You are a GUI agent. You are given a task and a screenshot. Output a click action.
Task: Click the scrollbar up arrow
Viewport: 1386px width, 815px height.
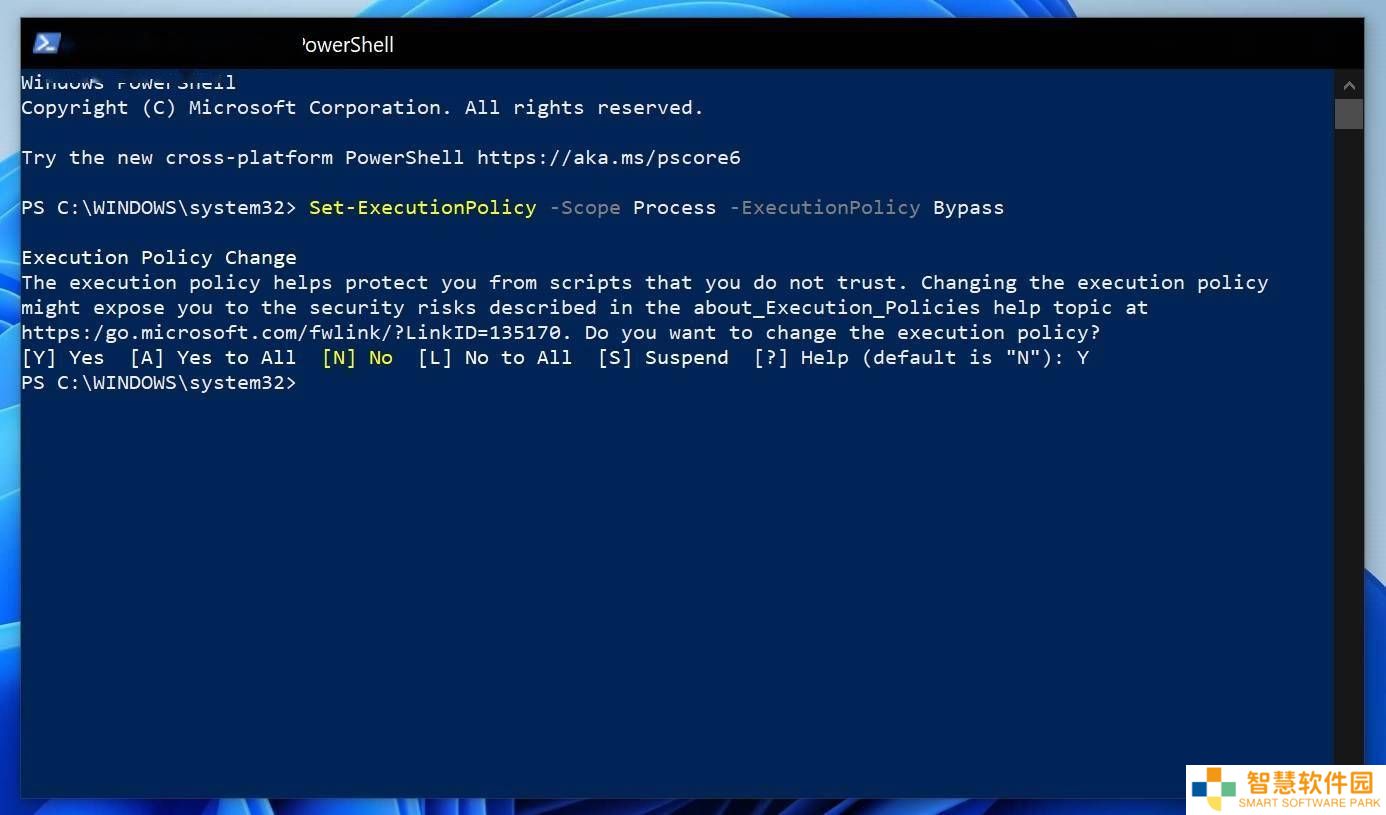pyautogui.click(x=1349, y=85)
